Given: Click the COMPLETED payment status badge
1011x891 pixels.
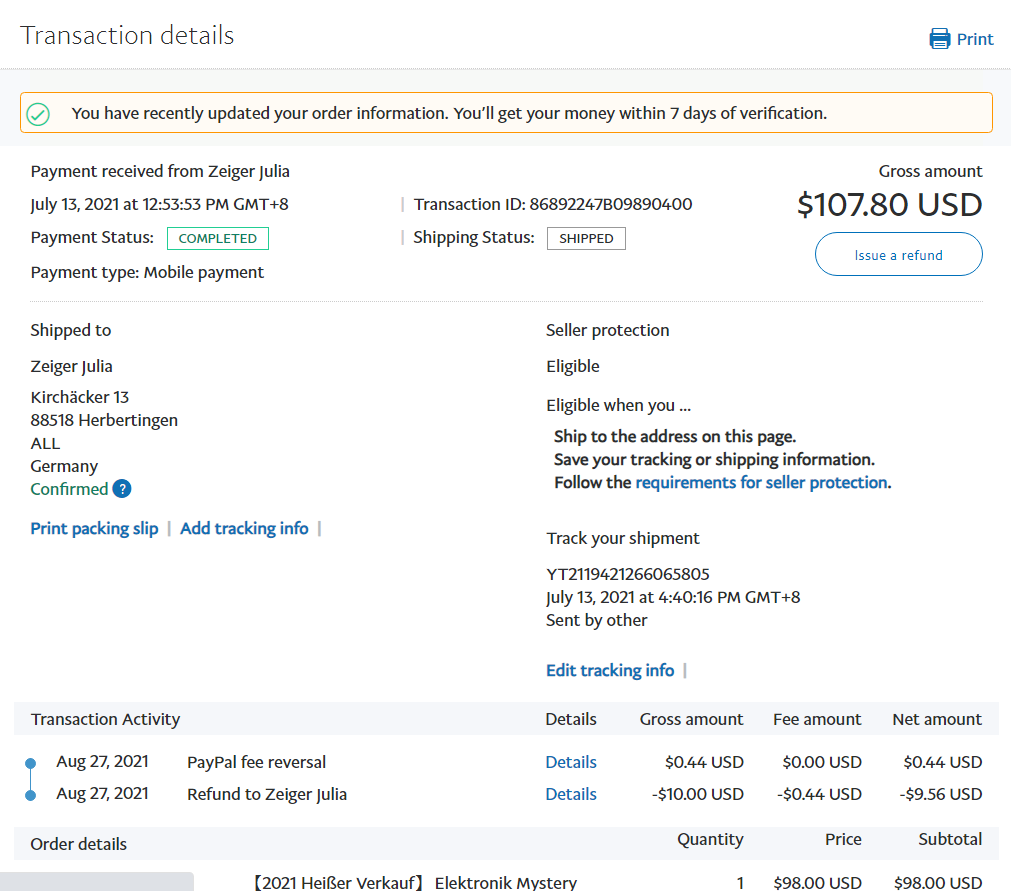Looking at the screenshot, I should [218, 239].
